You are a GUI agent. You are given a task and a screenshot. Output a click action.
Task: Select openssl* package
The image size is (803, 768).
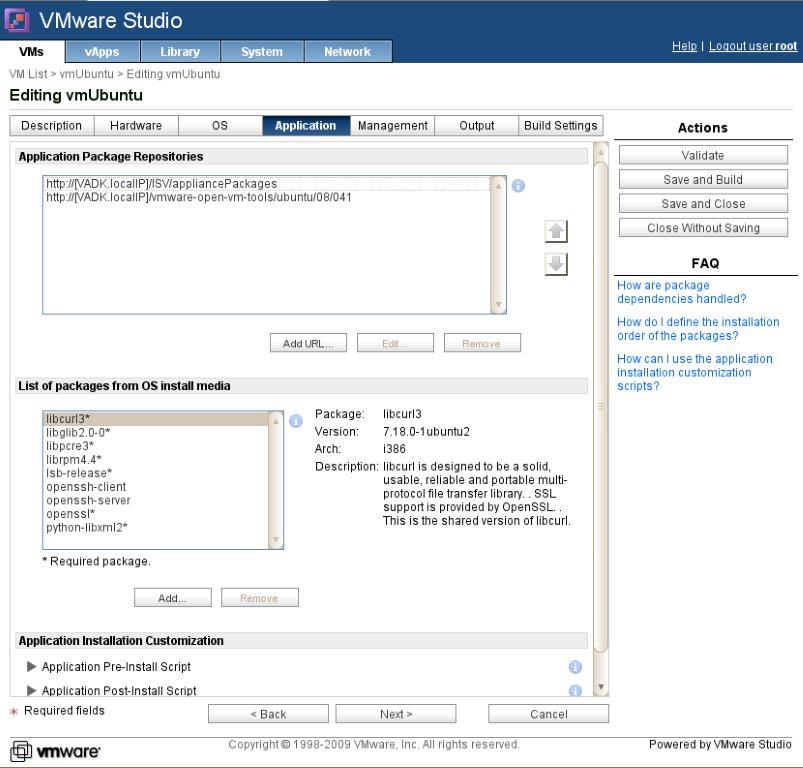point(156,514)
